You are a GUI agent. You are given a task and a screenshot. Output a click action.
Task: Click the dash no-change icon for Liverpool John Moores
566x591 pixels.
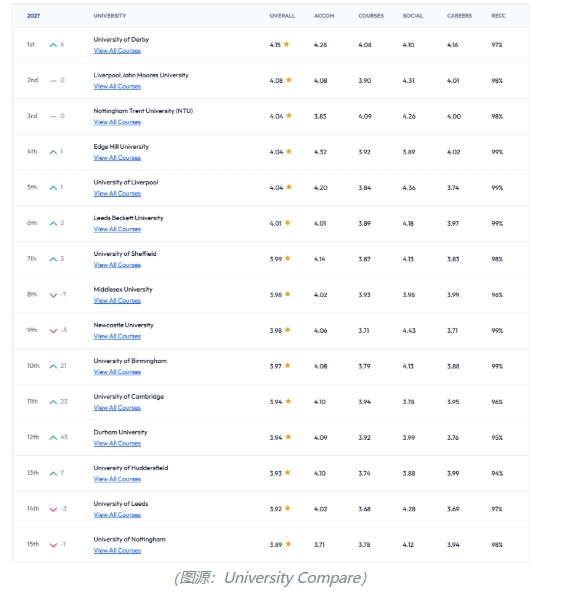point(53,80)
